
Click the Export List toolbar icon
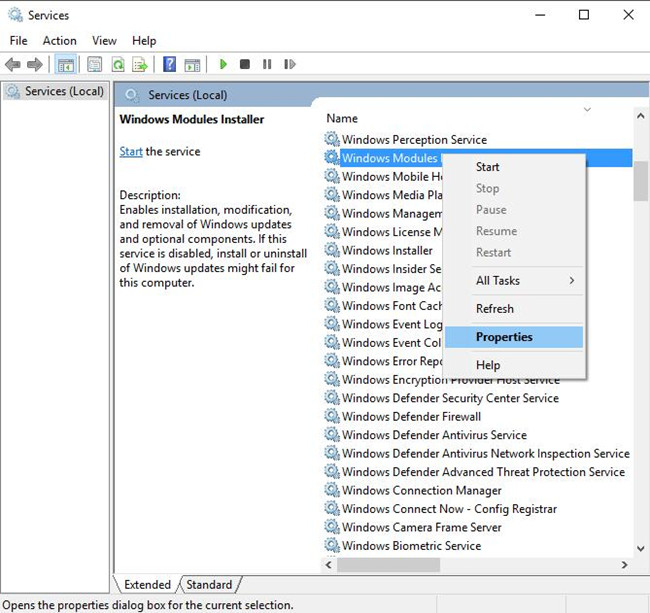click(140, 64)
